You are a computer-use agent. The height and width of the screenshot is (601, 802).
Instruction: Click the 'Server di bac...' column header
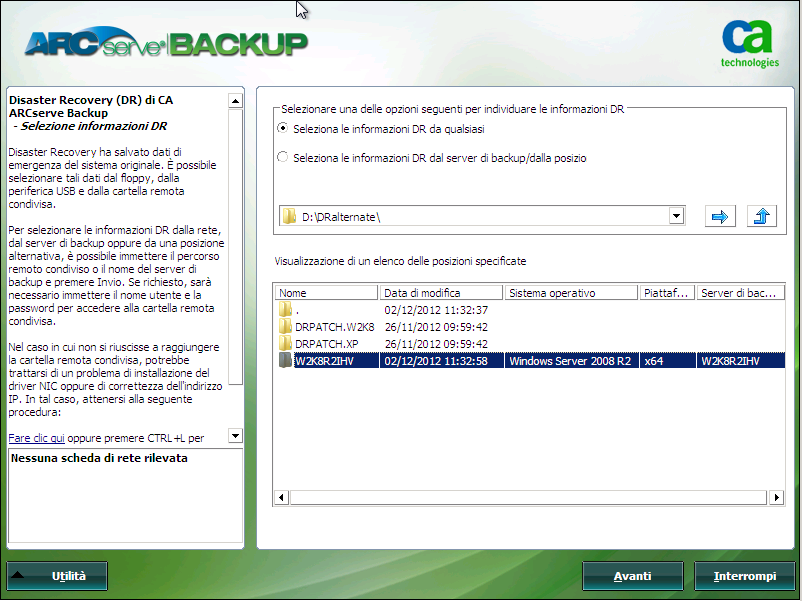(x=741, y=293)
